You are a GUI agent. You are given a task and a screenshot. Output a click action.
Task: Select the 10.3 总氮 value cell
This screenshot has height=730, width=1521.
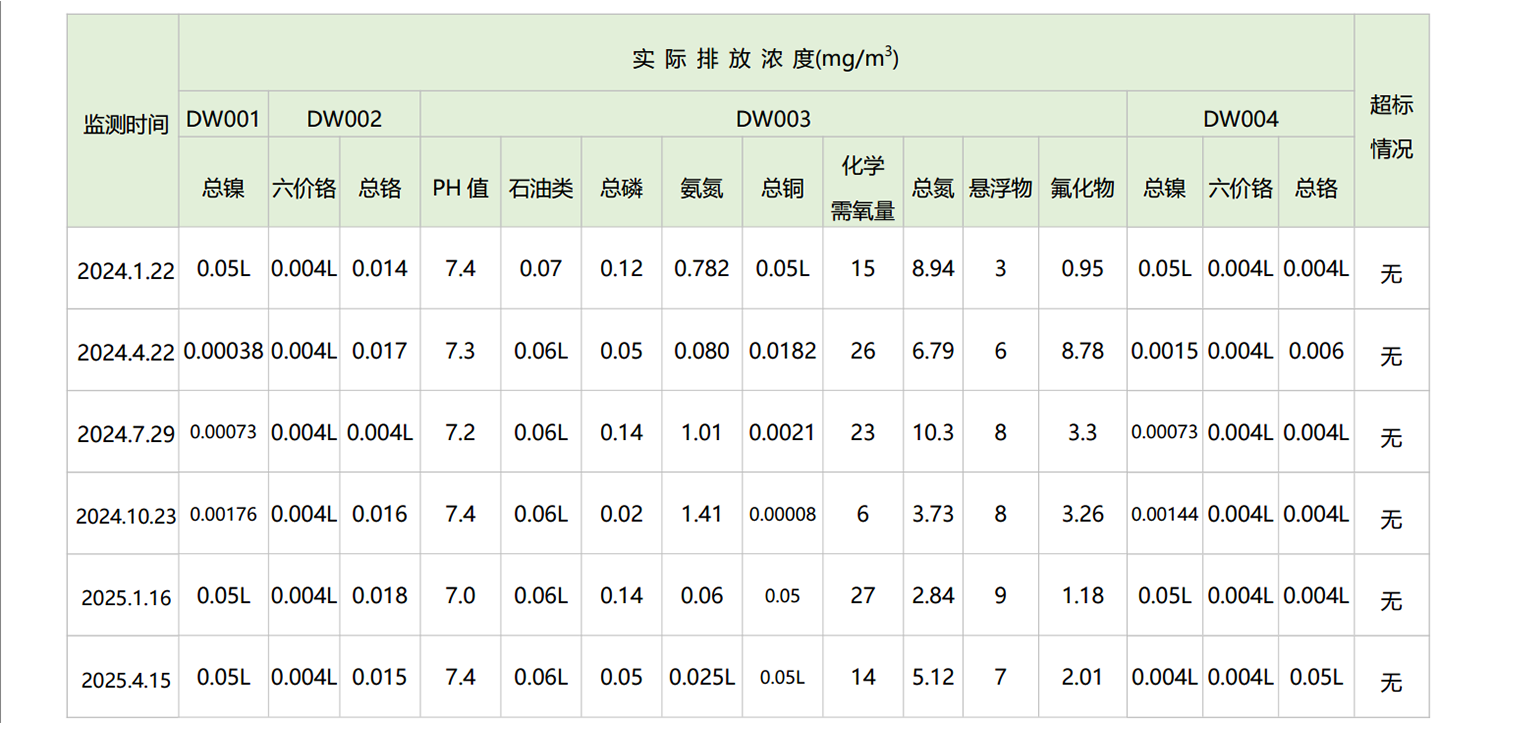pos(933,432)
